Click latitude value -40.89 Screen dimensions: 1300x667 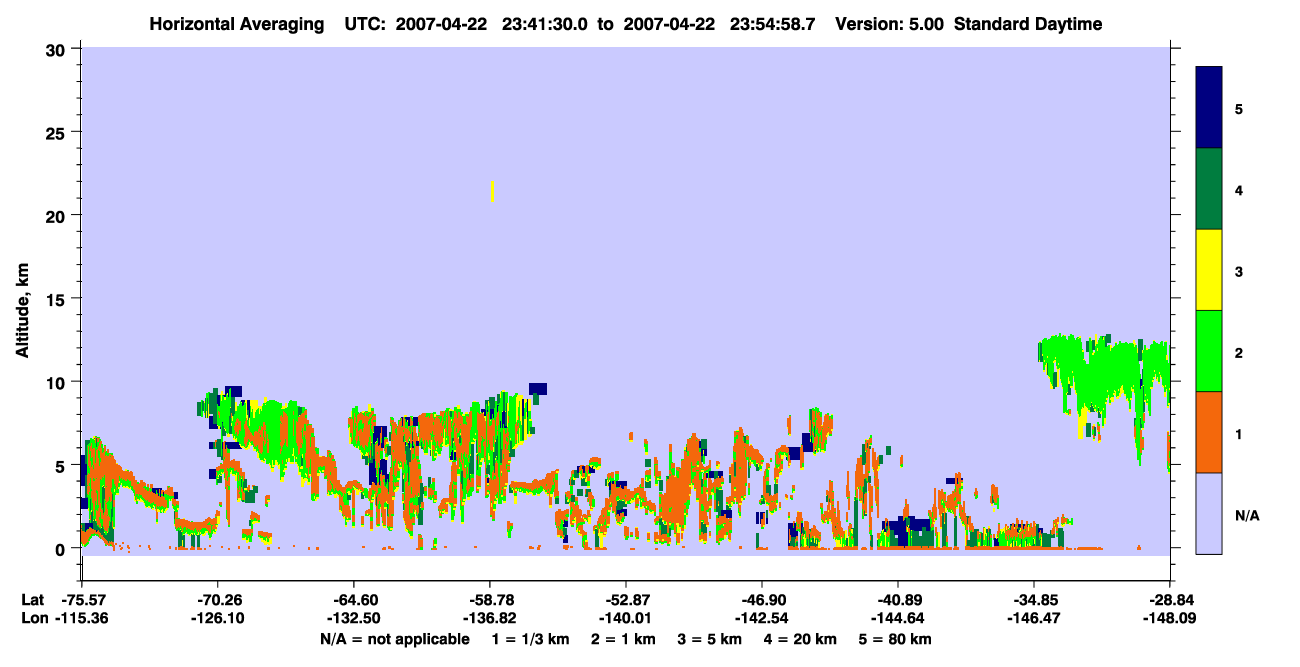pyautogui.click(x=897, y=600)
